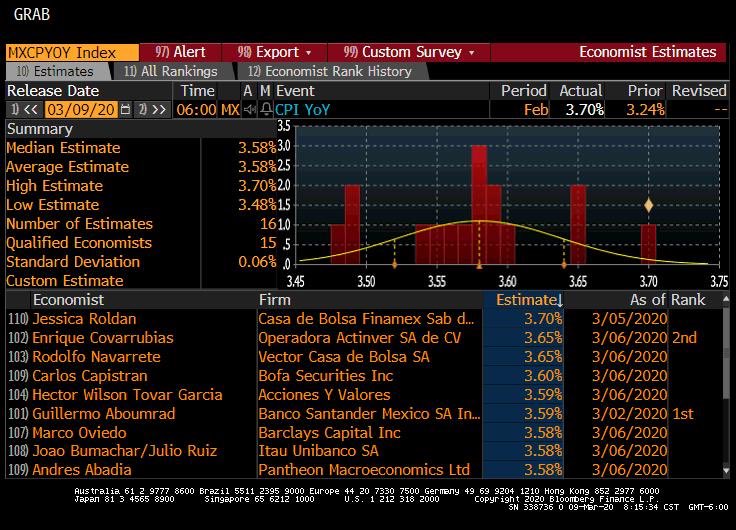Click the Prior value 3.24%
736x530 pixels.
point(645,110)
